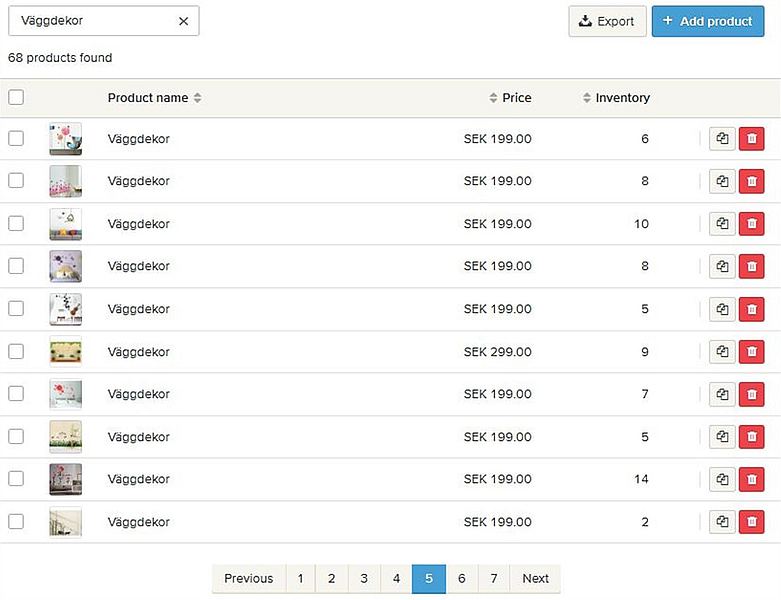Delete the SEK 299.00 product
781x600 pixels.
coord(751,352)
